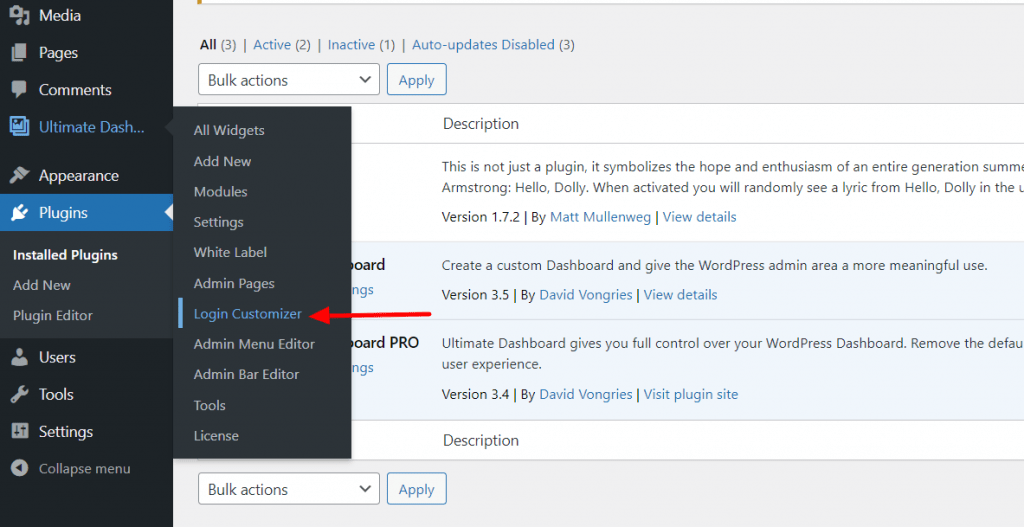
Task: Filter plugins by Active (2)
Action: 281,44
